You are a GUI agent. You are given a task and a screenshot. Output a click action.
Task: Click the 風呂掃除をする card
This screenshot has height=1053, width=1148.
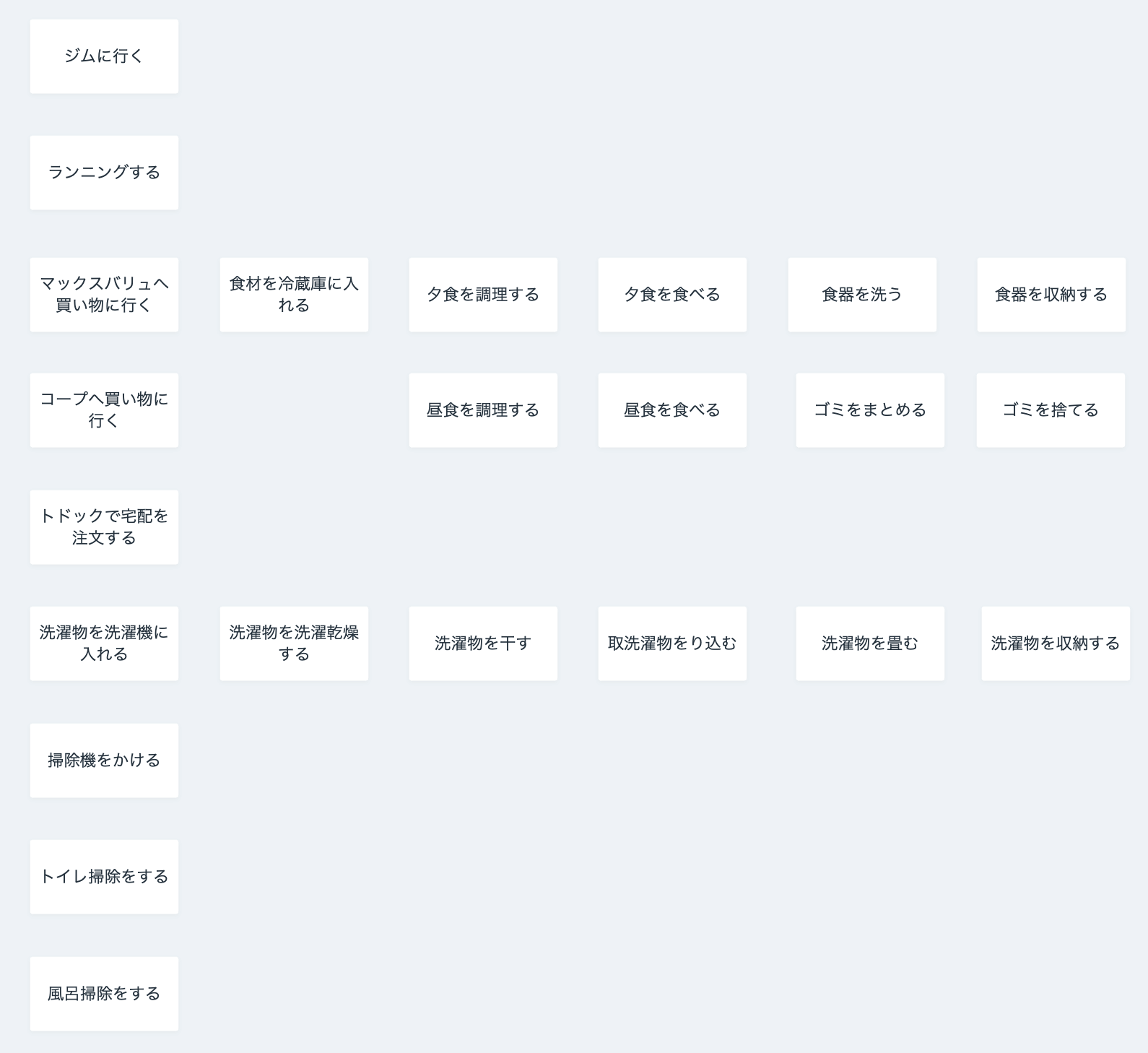pos(104,994)
